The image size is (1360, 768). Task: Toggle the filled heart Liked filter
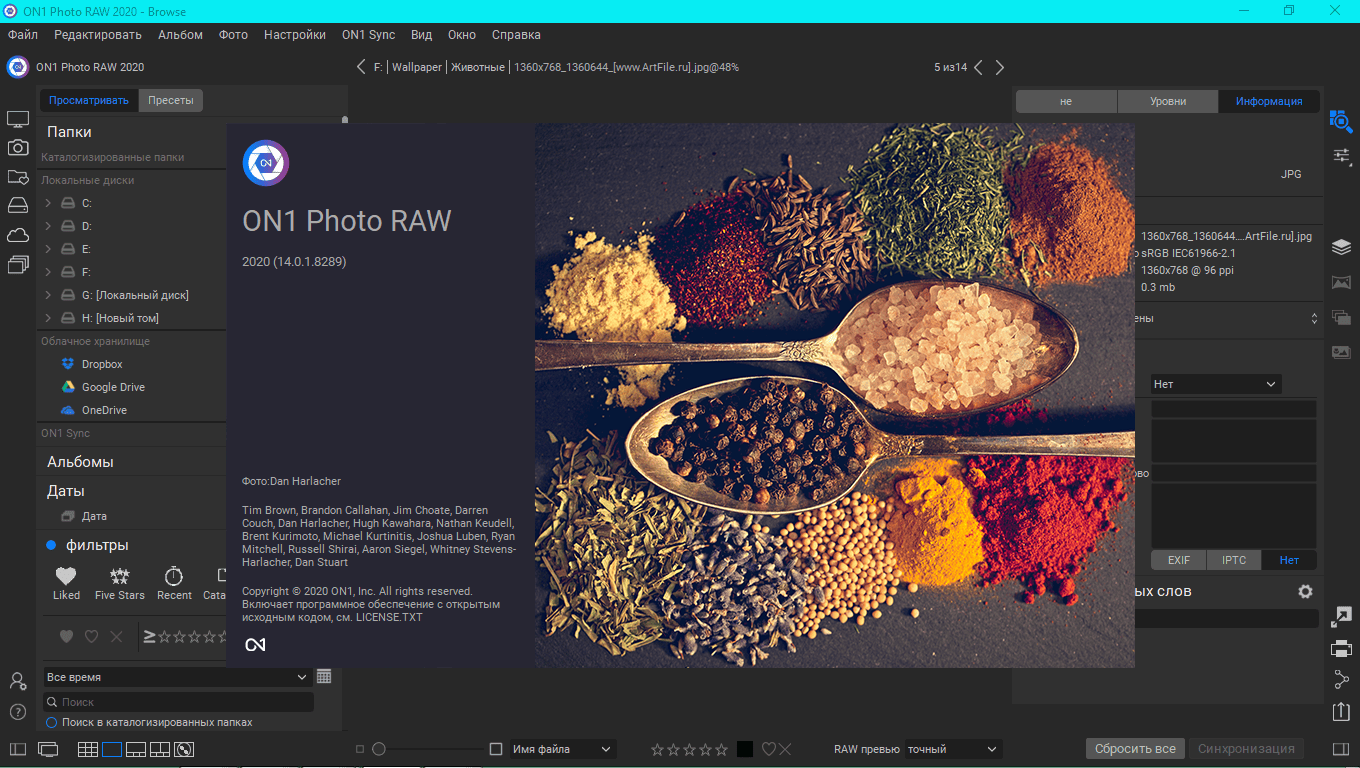pos(66,636)
